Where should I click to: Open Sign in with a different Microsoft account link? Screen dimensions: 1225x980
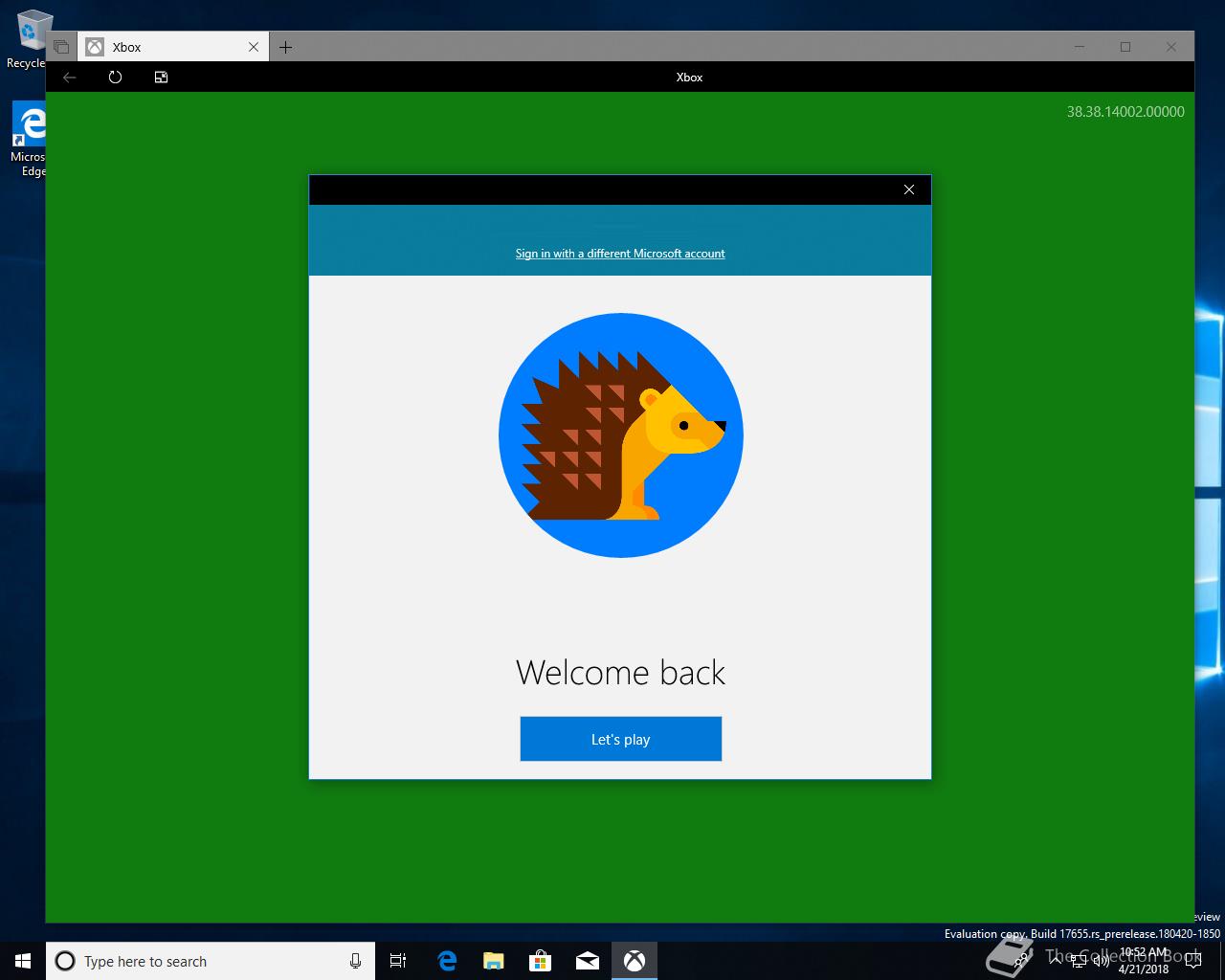[620, 254]
